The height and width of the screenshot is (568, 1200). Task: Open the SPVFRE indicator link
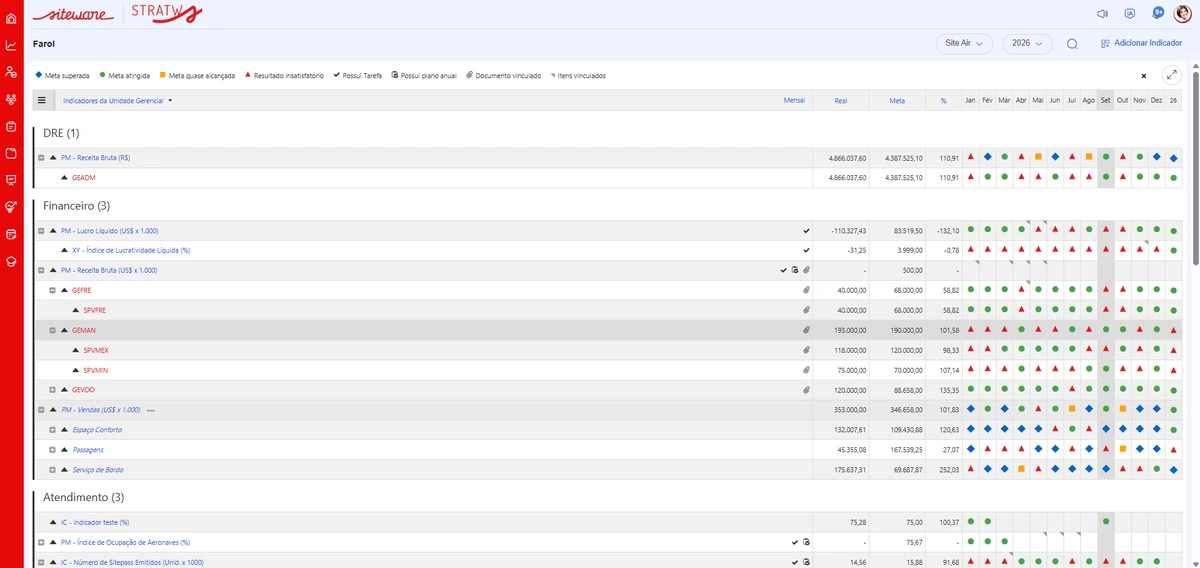click(96, 310)
